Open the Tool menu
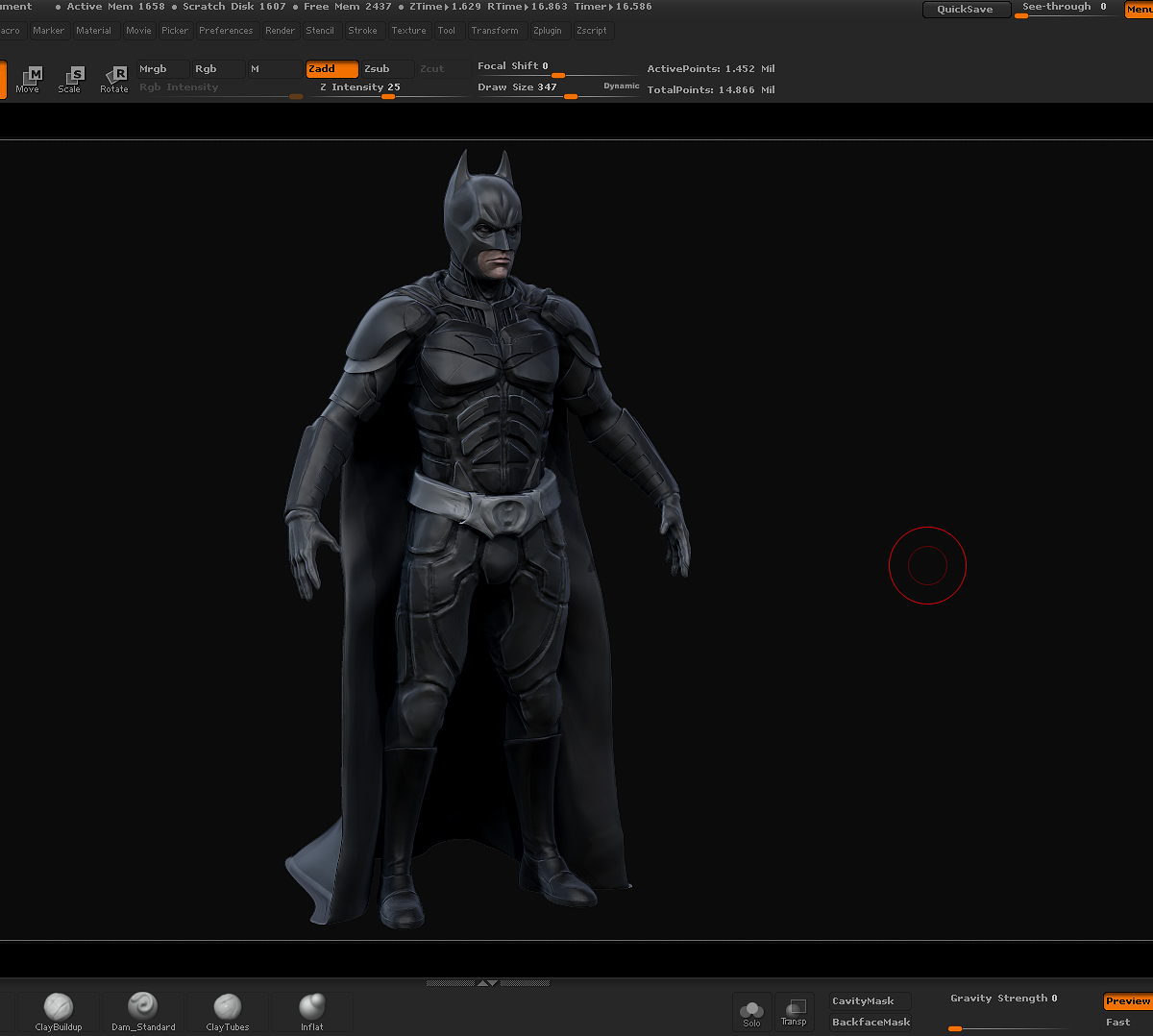1153x1036 pixels. coord(447,31)
